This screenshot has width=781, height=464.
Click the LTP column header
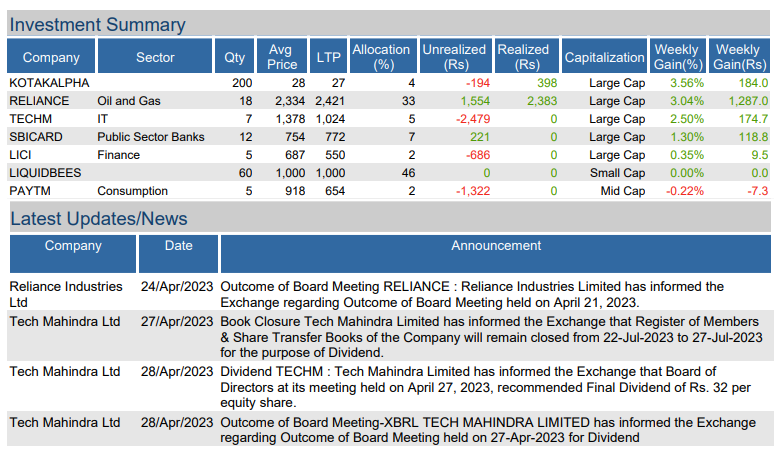click(328, 56)
